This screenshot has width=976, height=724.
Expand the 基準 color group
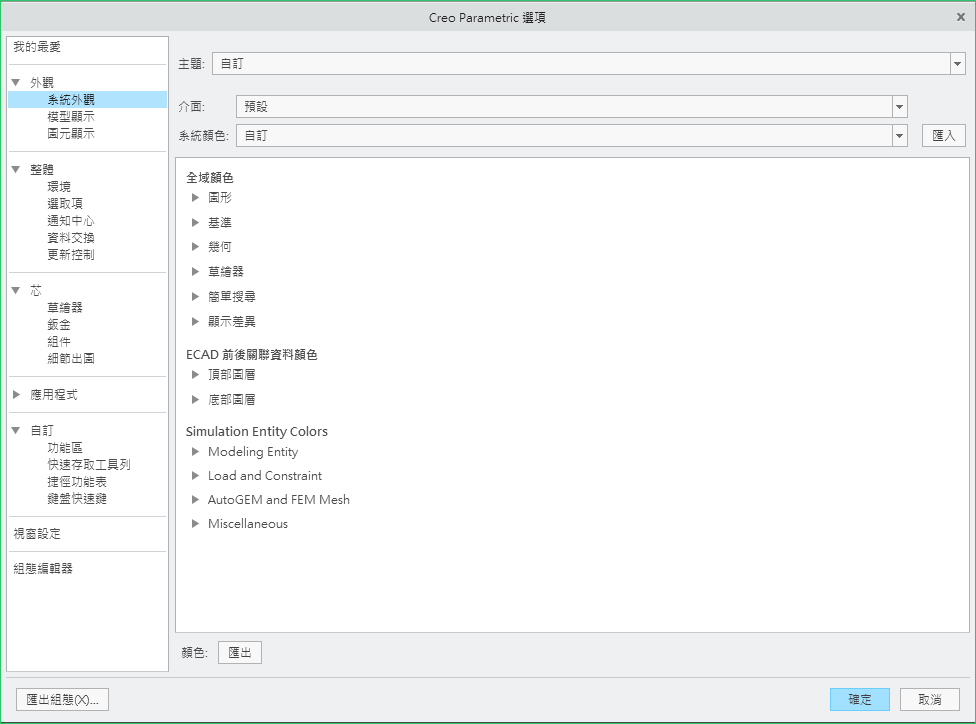click(x=196, y=223)
